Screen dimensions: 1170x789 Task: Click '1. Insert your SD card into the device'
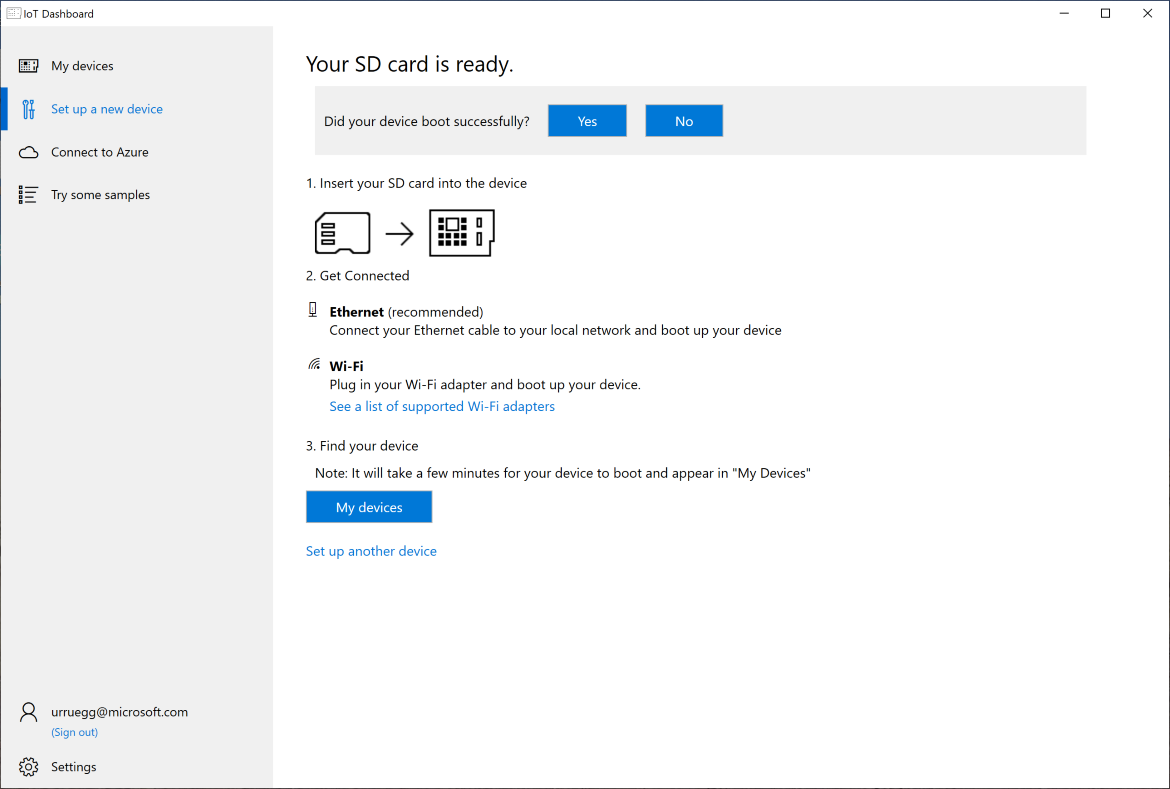[x=416, y=183]
